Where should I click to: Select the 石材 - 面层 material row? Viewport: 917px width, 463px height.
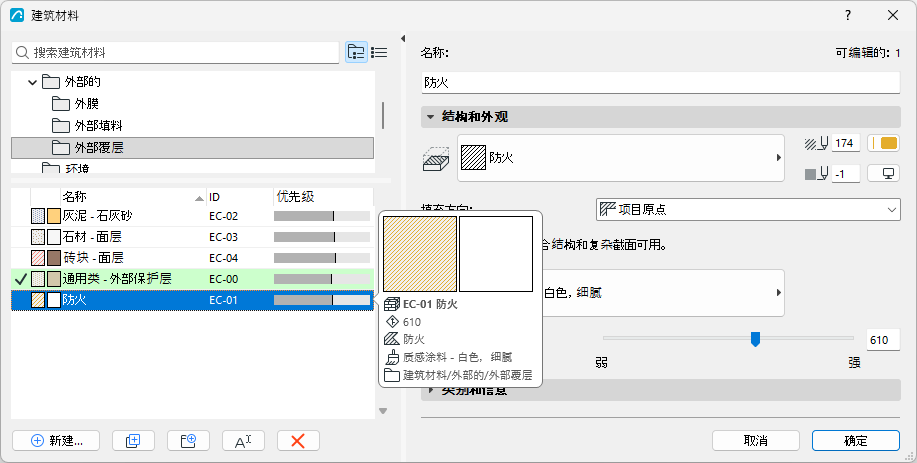point(192,237)
